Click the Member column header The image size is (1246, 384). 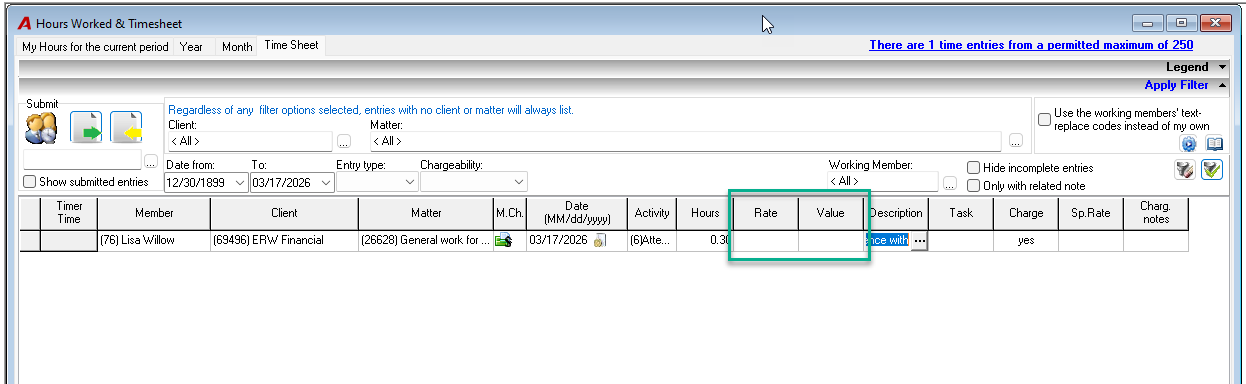[154, 213]
